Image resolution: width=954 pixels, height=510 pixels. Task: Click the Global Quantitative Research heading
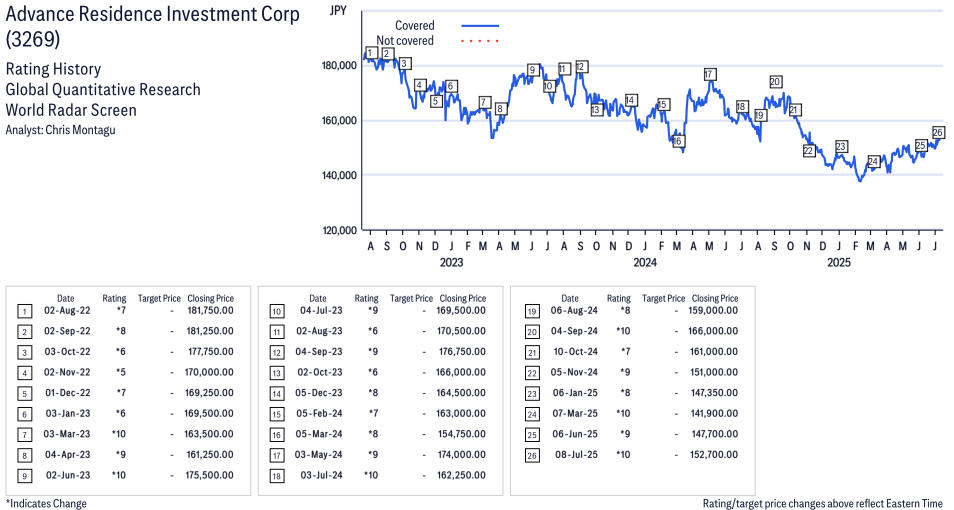pyautogui.click(x=103, y=89)
